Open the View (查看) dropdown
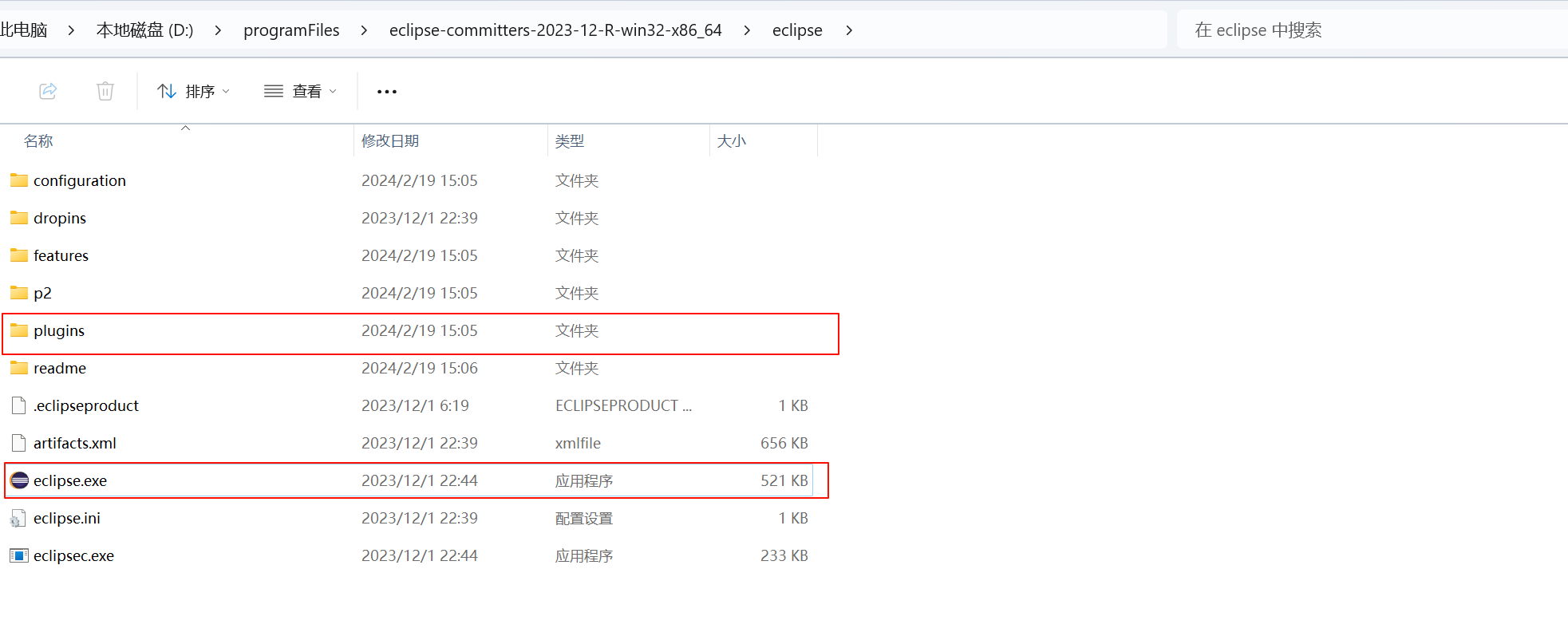1568x644 pixels. click(301, 91)
